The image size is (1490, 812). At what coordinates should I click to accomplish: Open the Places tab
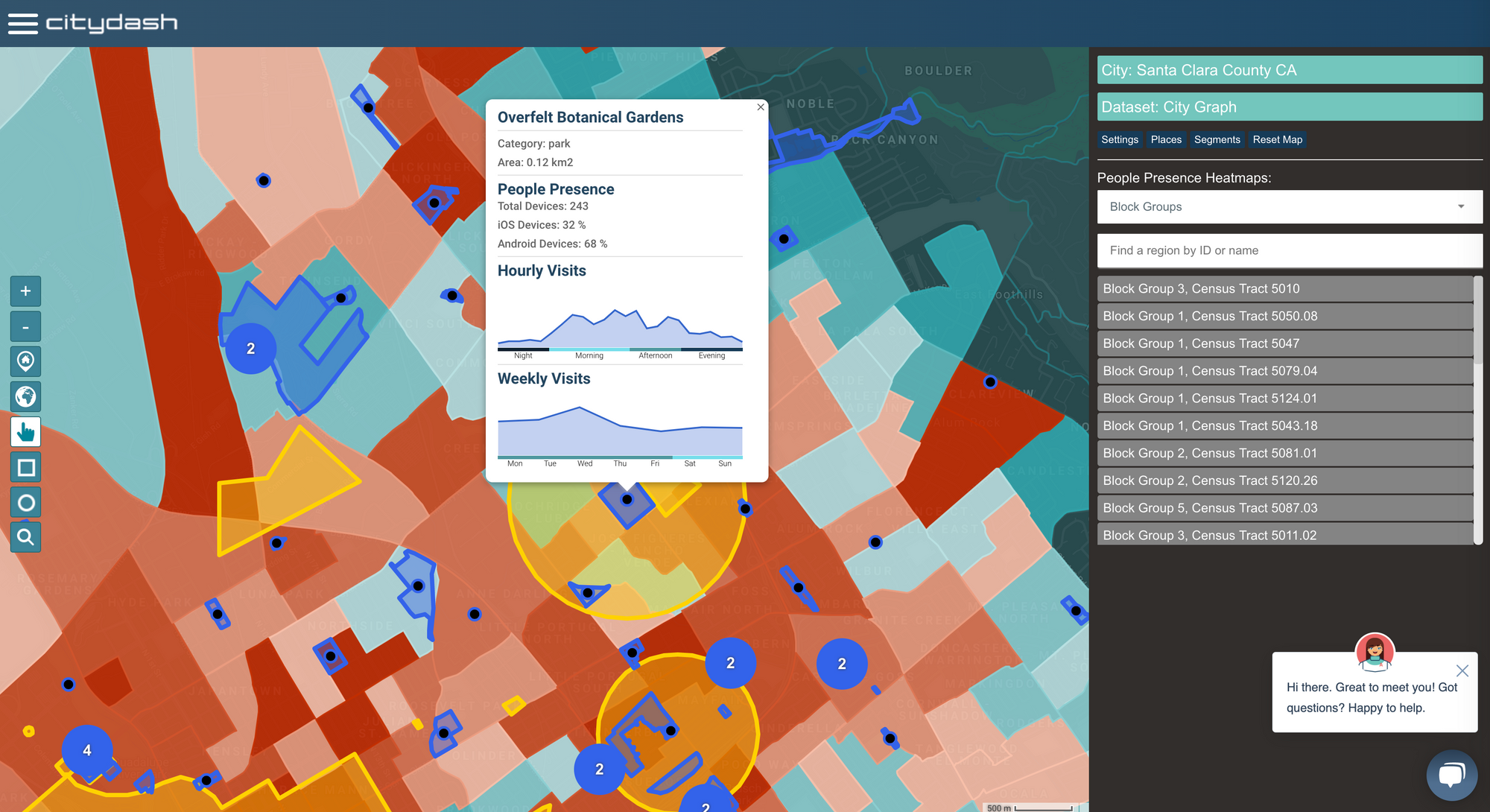(x=1165, y=140)
